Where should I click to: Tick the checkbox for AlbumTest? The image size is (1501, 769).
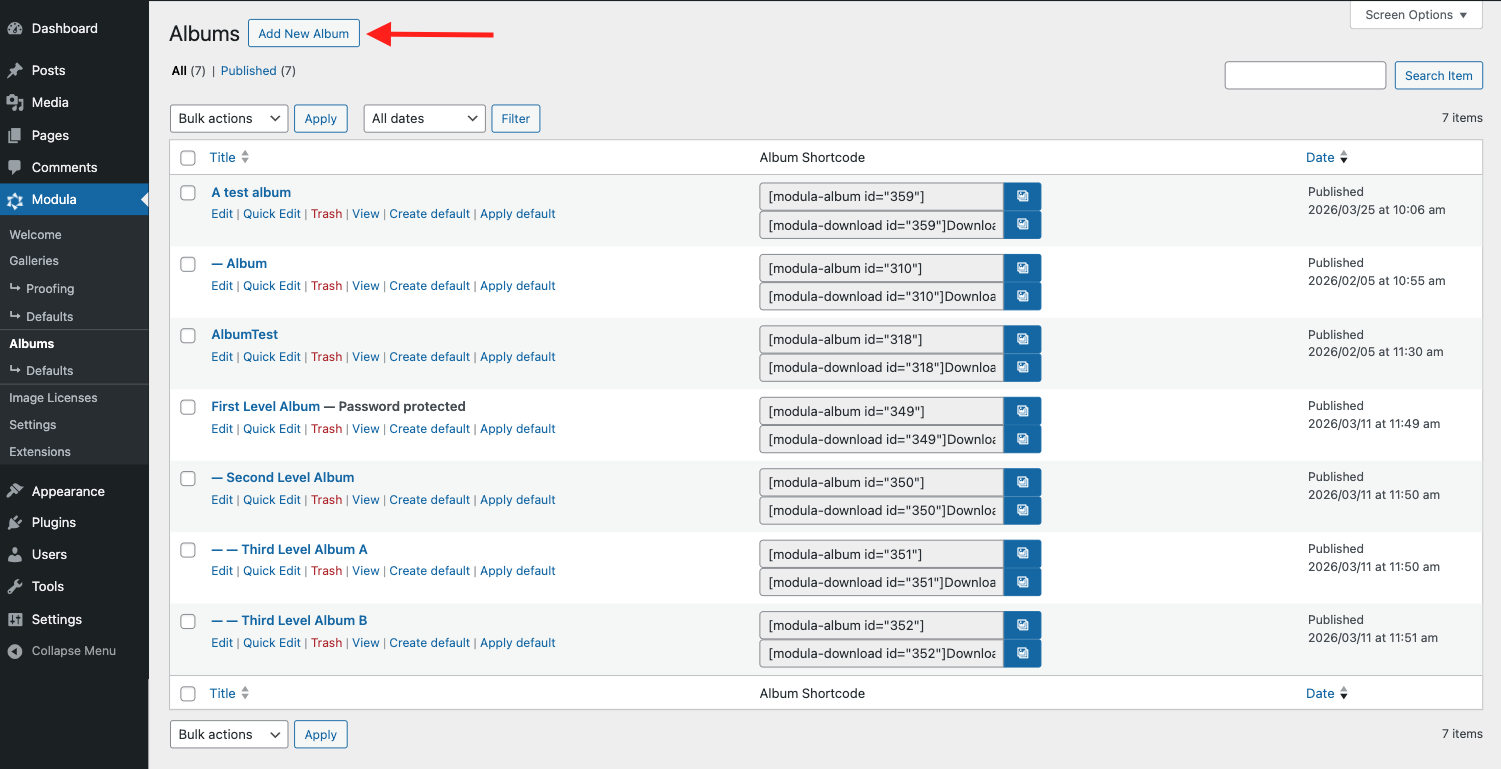point(188,336)
